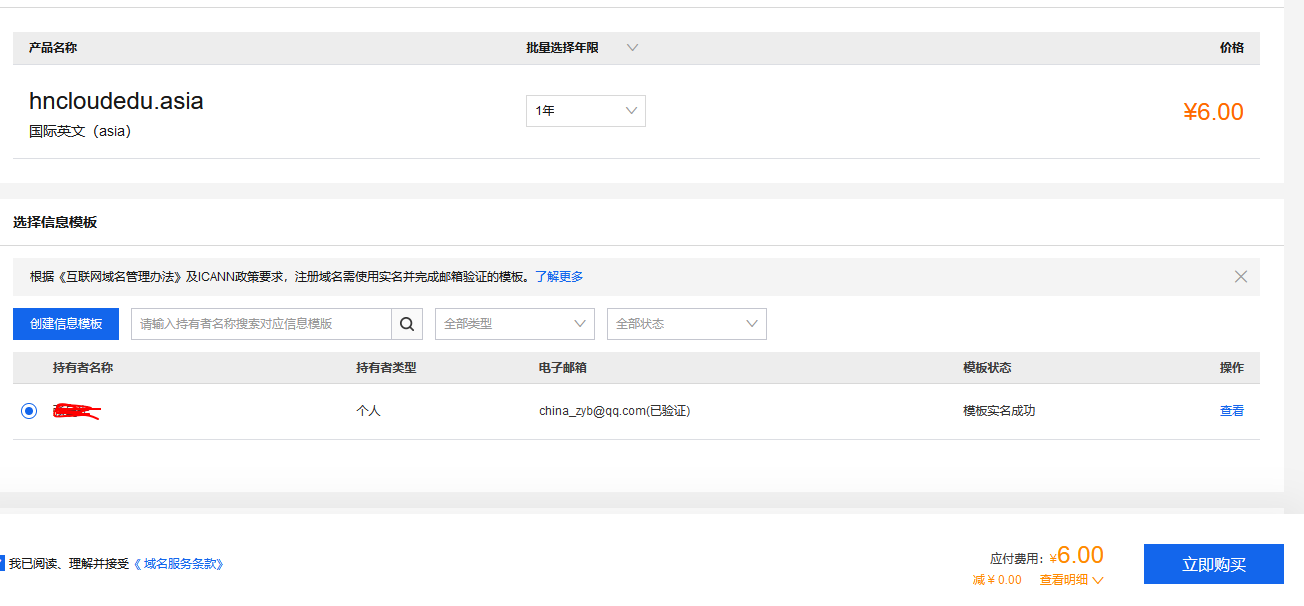Select the holder template radio button
This screenshot has width=1304, height=606.
(29, 411)
